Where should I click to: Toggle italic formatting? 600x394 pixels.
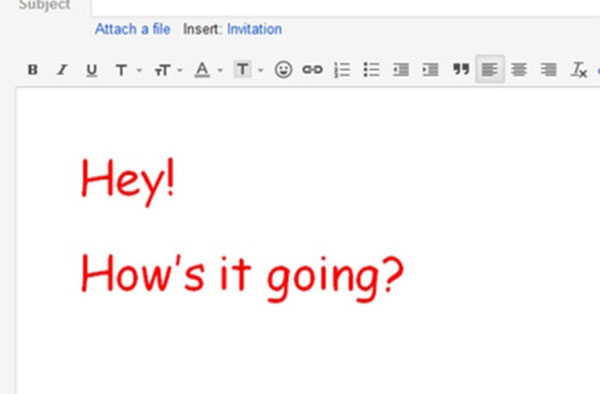click(x=62, y=70)
